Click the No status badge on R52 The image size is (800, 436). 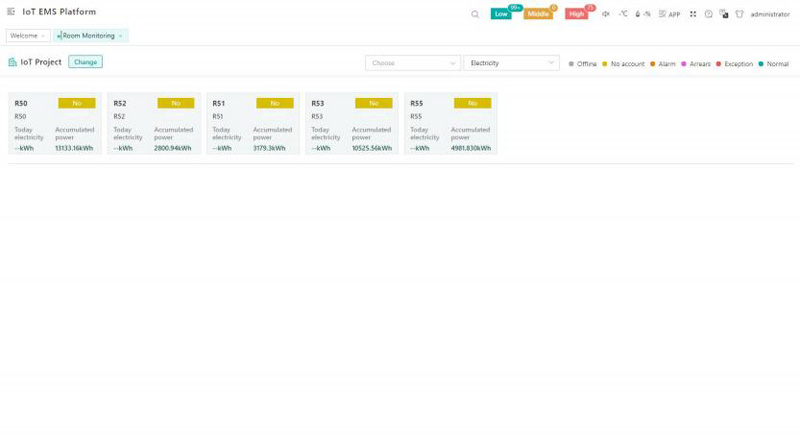176,103
